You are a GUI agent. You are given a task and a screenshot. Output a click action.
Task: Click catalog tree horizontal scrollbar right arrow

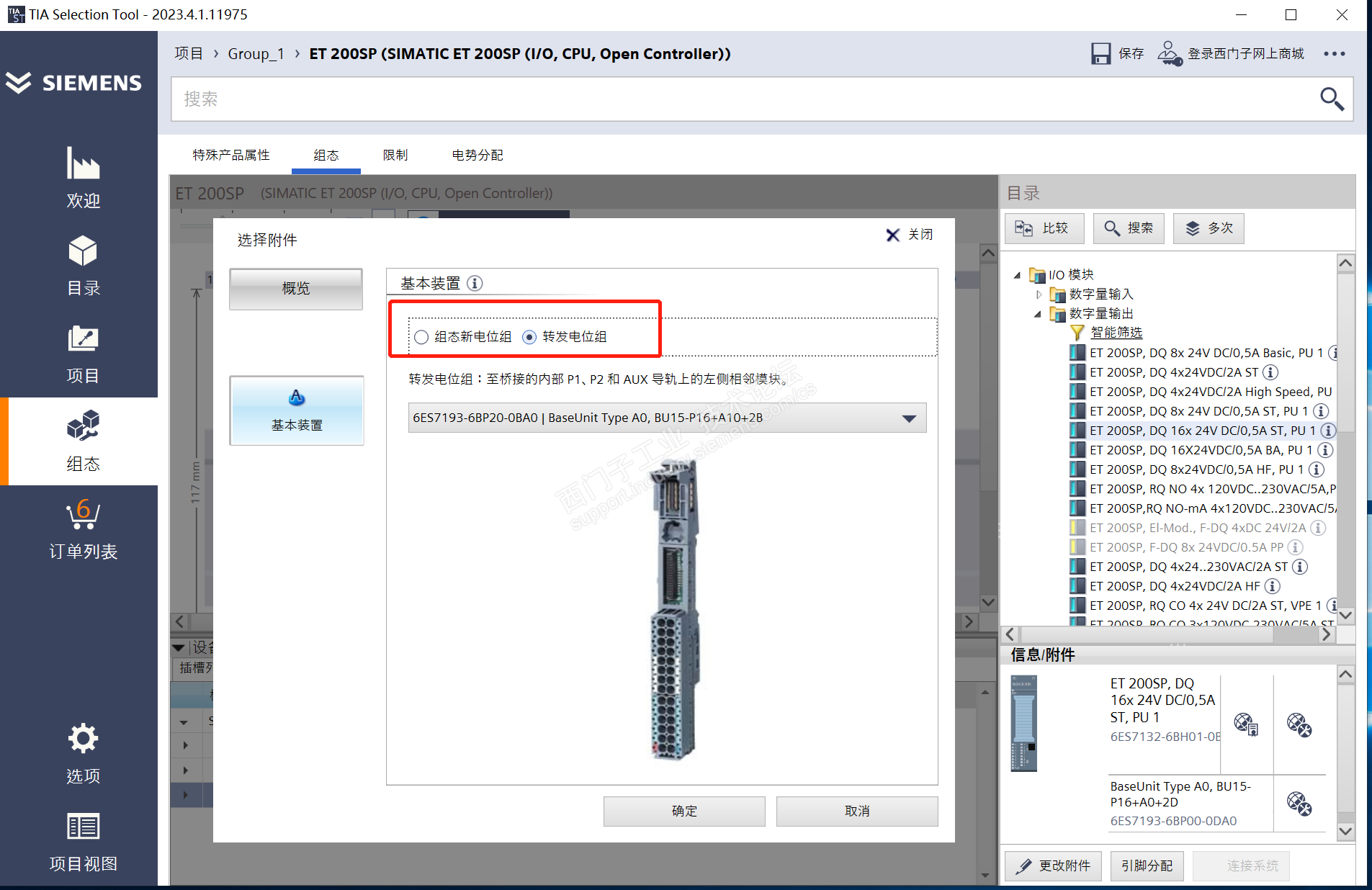pos(1326,634)
